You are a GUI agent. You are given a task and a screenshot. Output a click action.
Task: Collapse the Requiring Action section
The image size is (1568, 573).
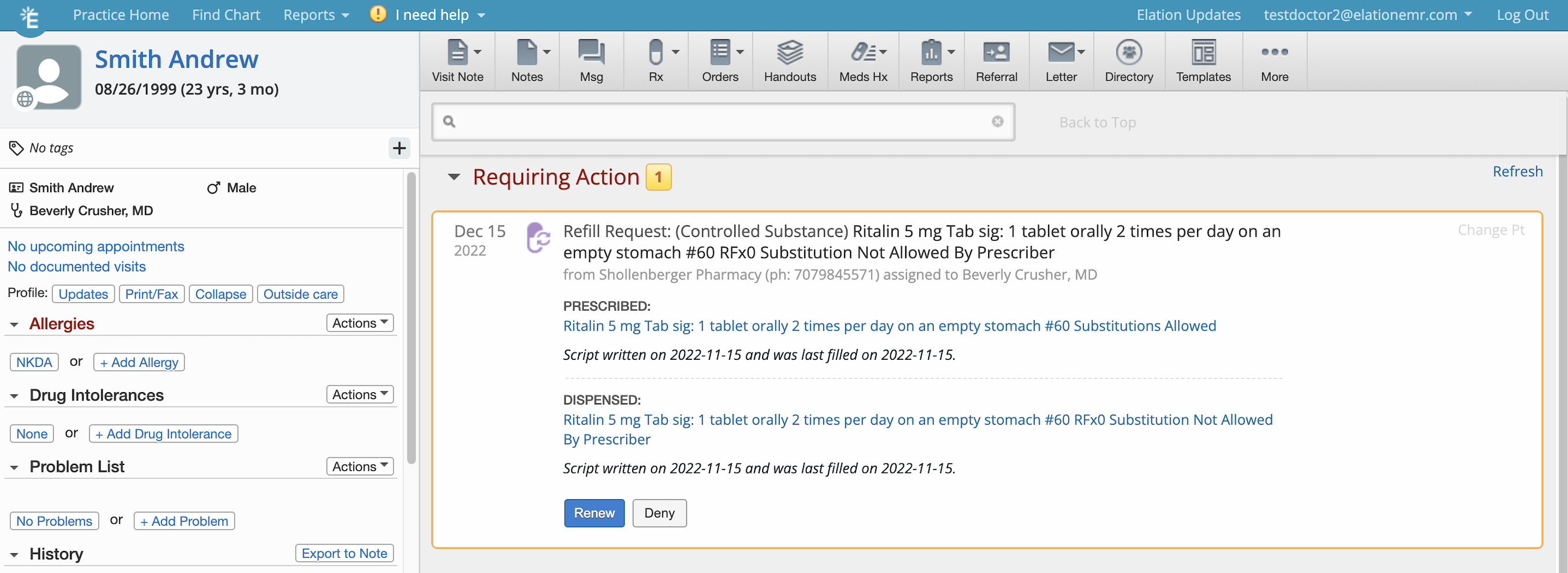click(454, 177)
